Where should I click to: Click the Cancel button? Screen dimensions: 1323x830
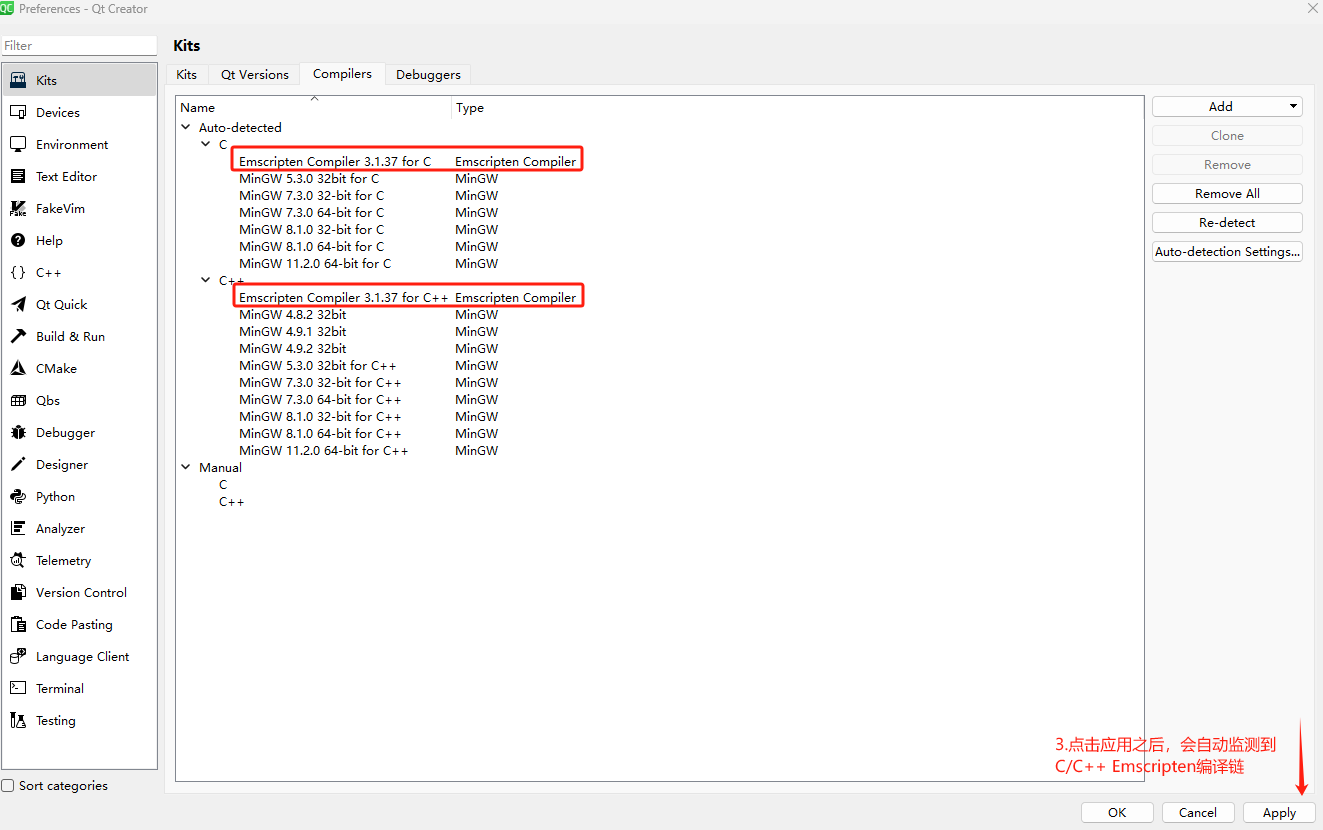(1198, 813)
